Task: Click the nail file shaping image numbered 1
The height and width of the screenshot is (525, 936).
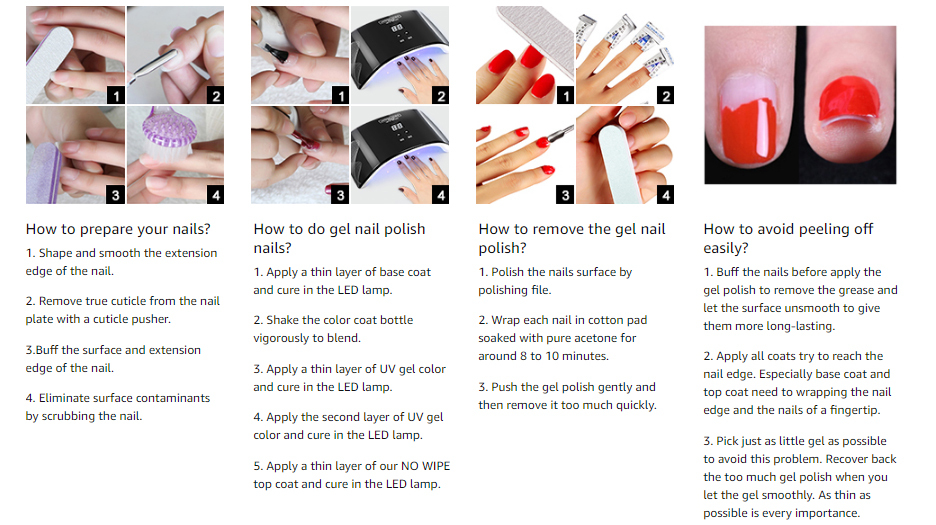Action: click(x=75, y=55)
